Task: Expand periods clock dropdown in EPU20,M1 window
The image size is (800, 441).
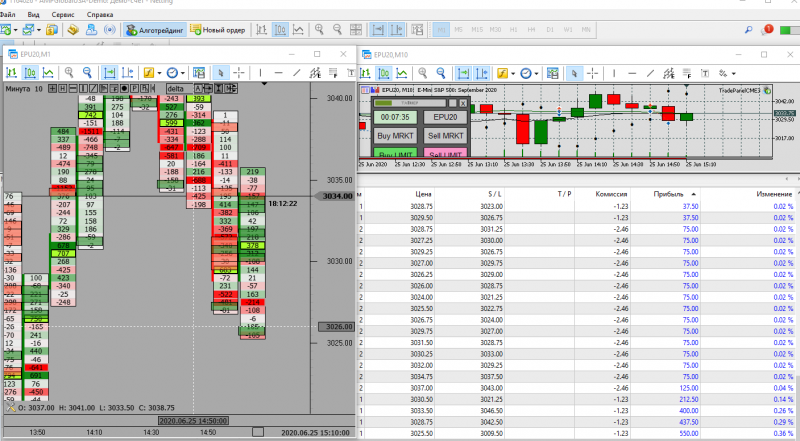Action: tap(183, 73)
